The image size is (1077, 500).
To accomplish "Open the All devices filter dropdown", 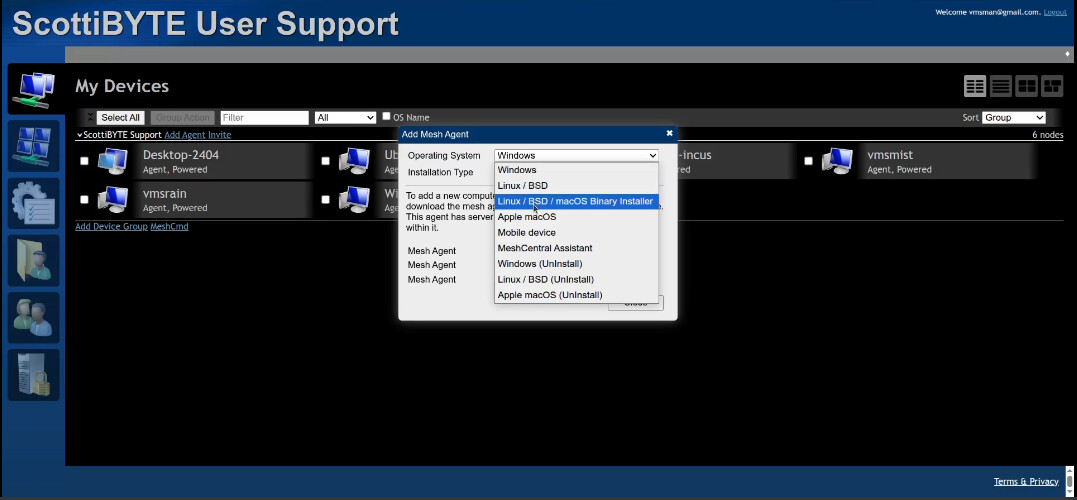I will pyautogui.click(x=344, y=117).
